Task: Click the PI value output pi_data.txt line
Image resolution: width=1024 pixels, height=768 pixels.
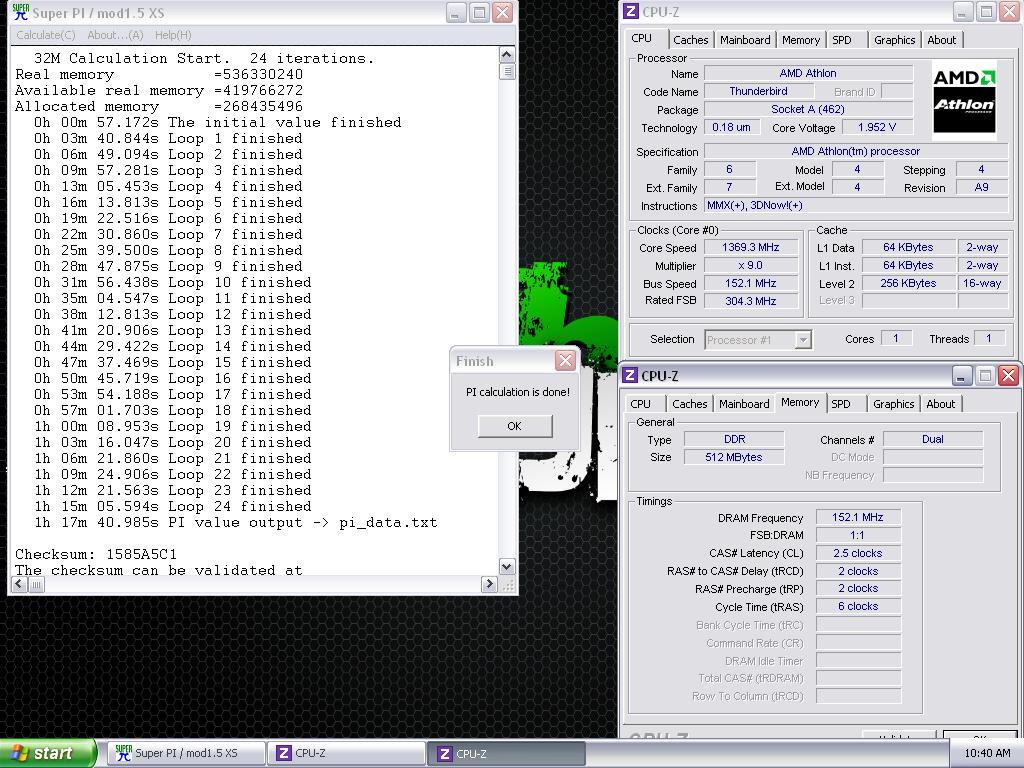Action: 235,523
